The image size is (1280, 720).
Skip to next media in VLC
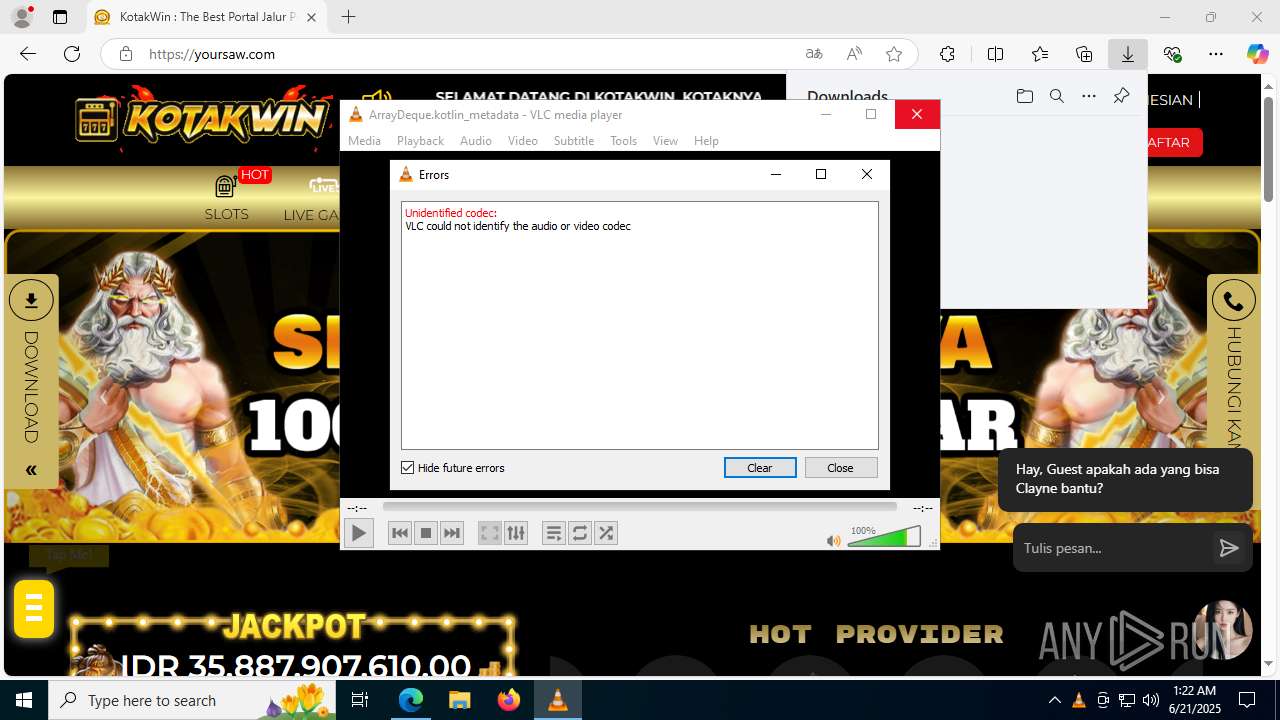[452, 533]
